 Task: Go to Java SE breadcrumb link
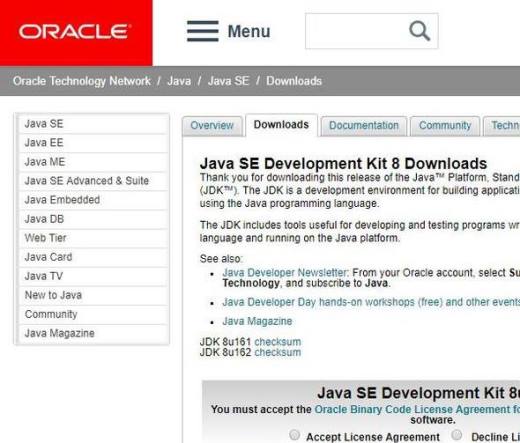point(228,81)
